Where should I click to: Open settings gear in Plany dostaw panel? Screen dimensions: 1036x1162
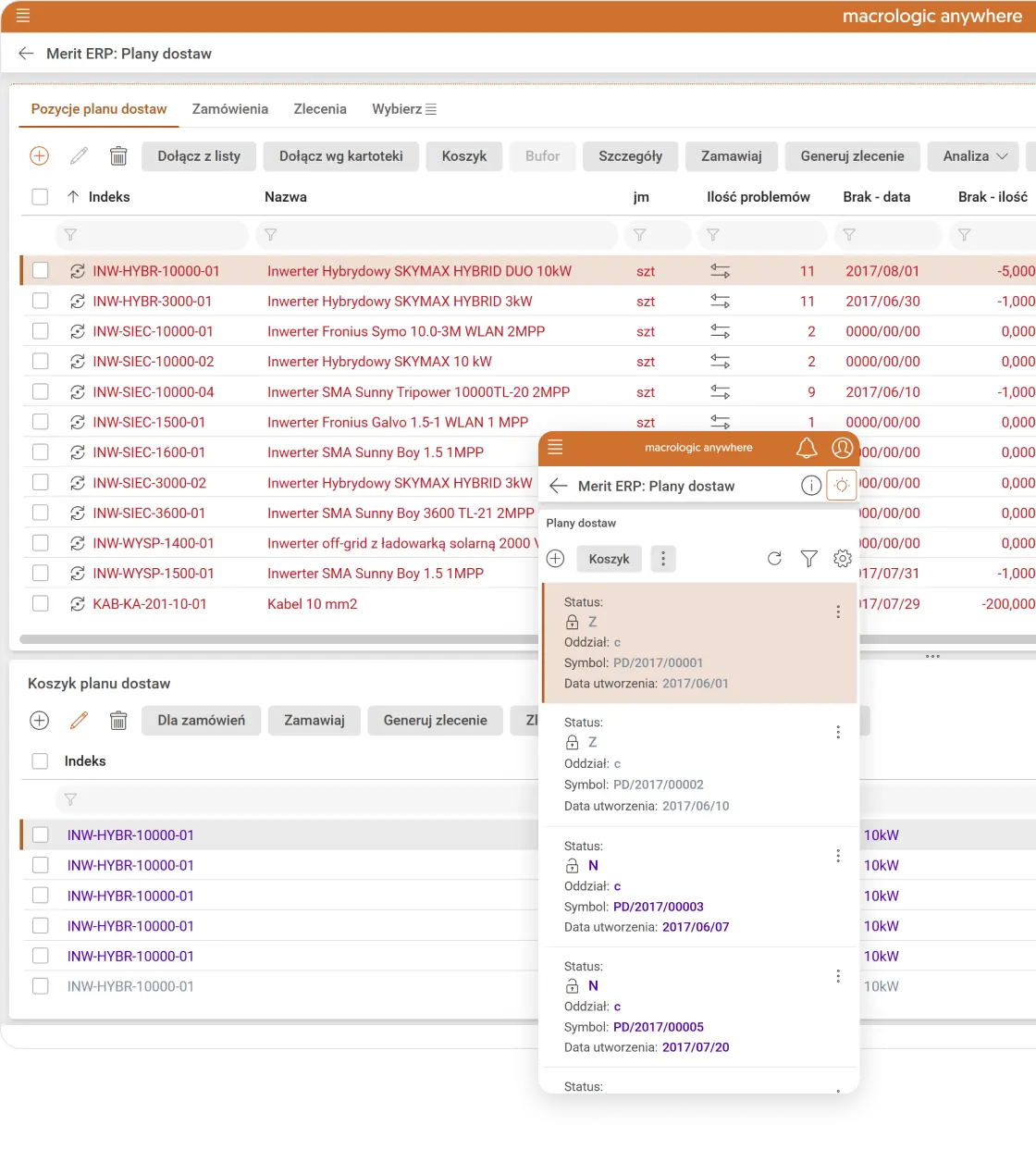842,559
